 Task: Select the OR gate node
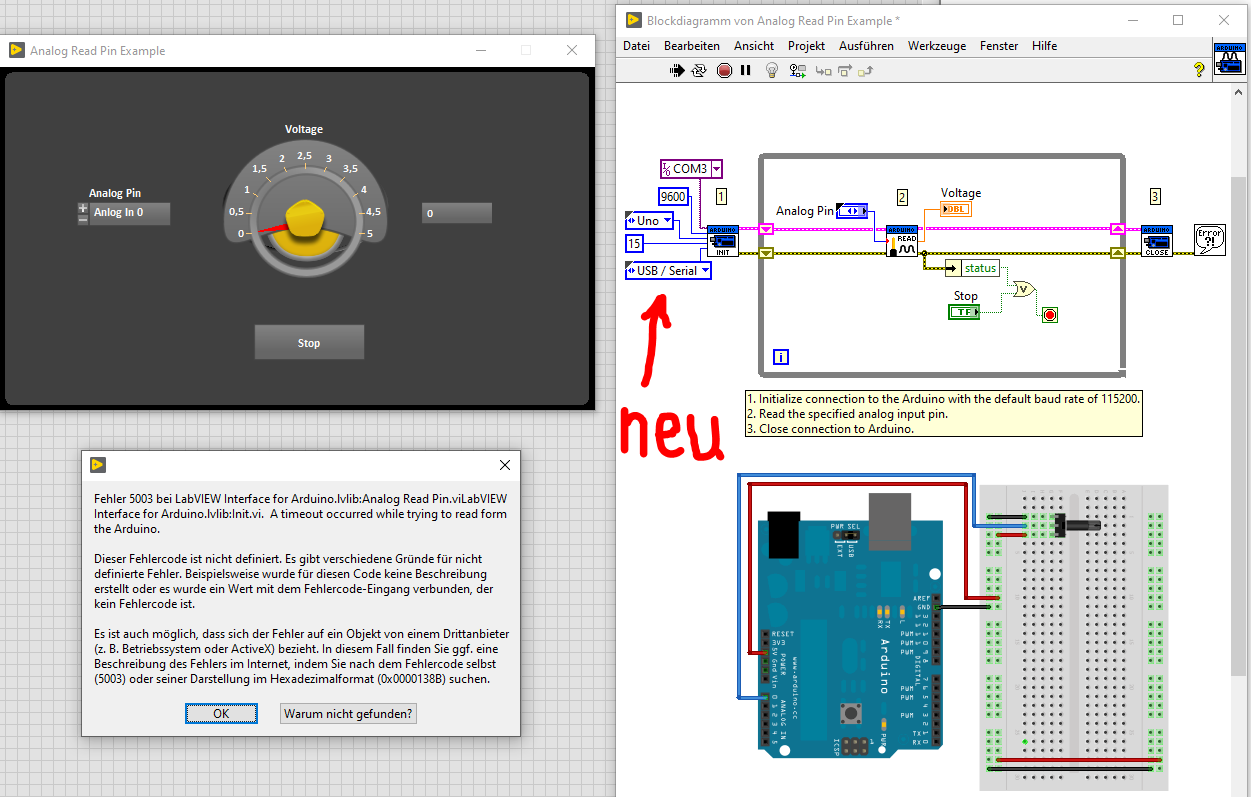pos(1024,289)
